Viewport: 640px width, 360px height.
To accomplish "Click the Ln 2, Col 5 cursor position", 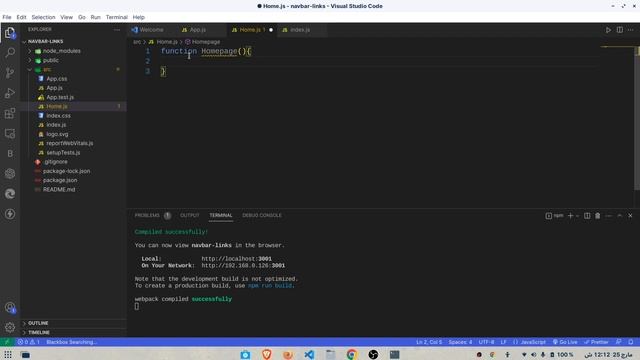I will pos(429,342).
